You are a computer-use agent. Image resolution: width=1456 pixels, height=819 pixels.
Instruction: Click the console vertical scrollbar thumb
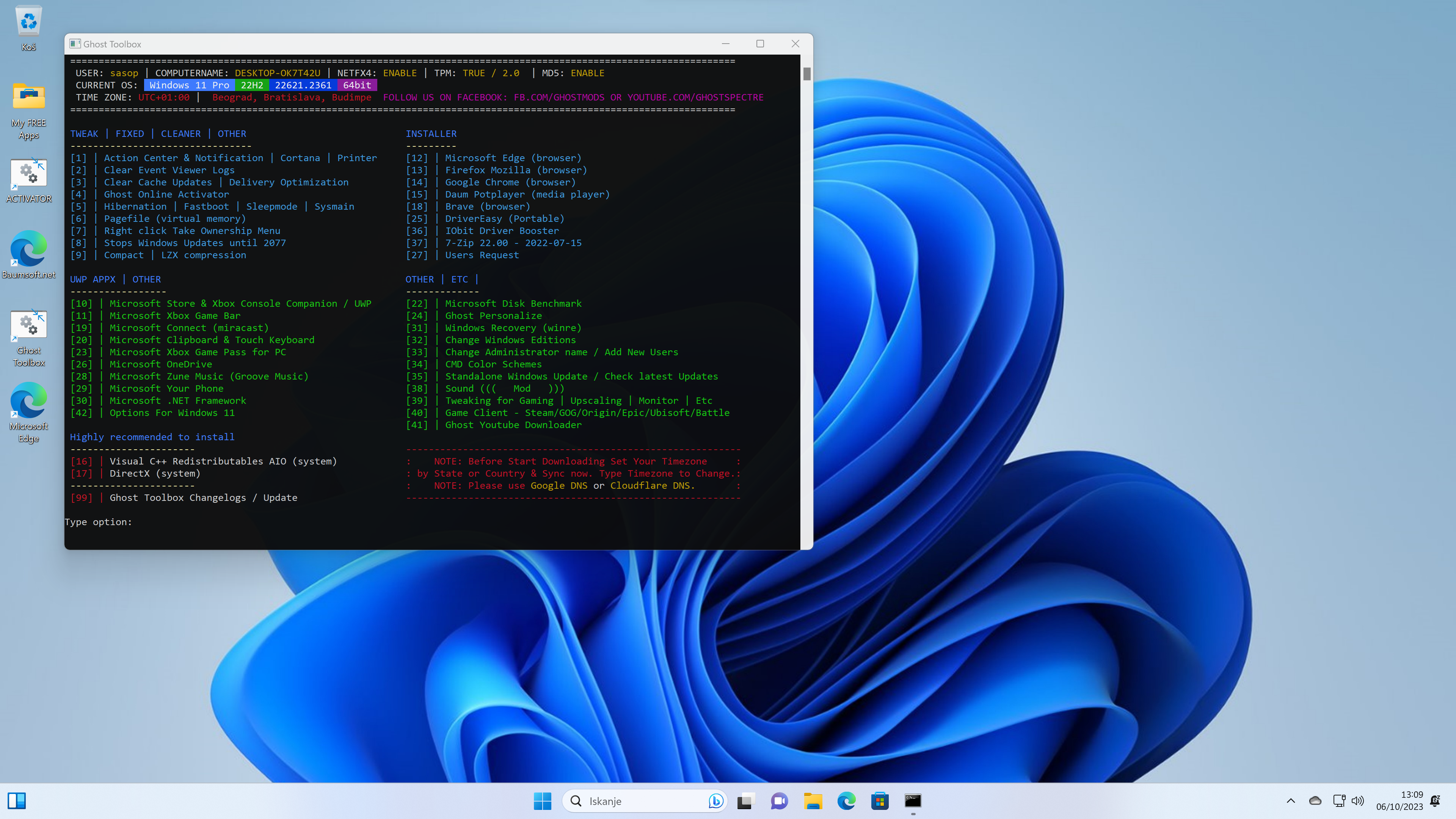[806, 74]
